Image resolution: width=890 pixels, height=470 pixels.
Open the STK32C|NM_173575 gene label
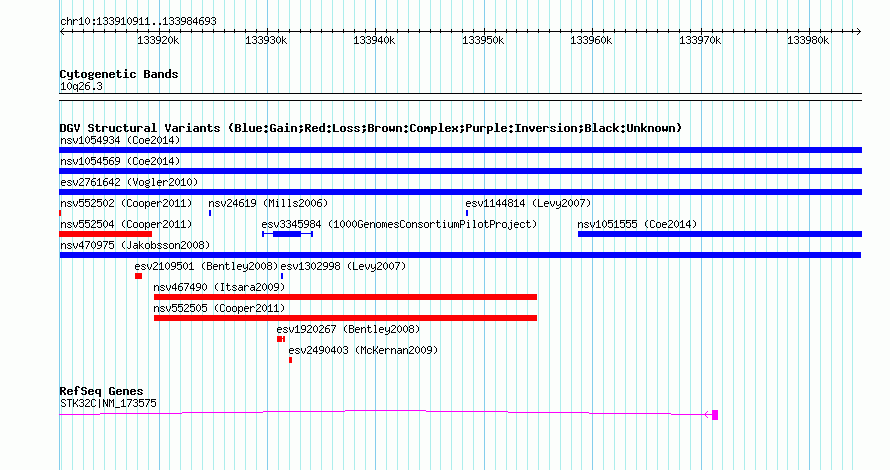tap(108, 404)
